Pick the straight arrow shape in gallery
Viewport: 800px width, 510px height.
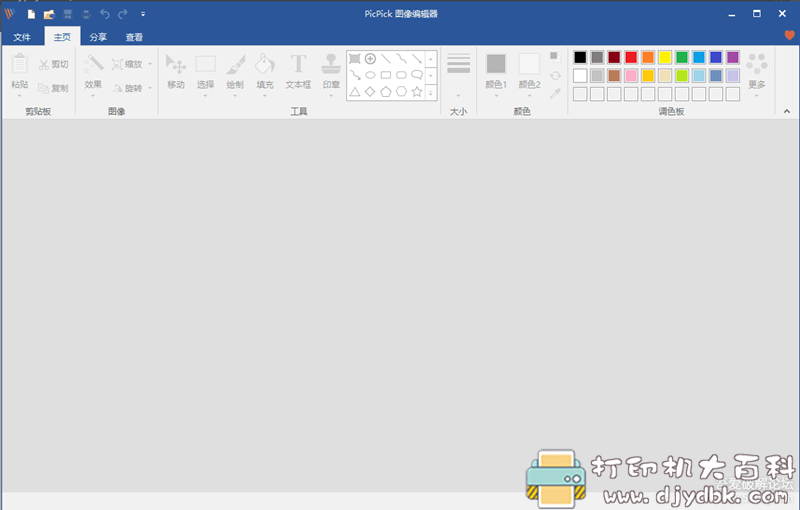[x=417, y=59]
